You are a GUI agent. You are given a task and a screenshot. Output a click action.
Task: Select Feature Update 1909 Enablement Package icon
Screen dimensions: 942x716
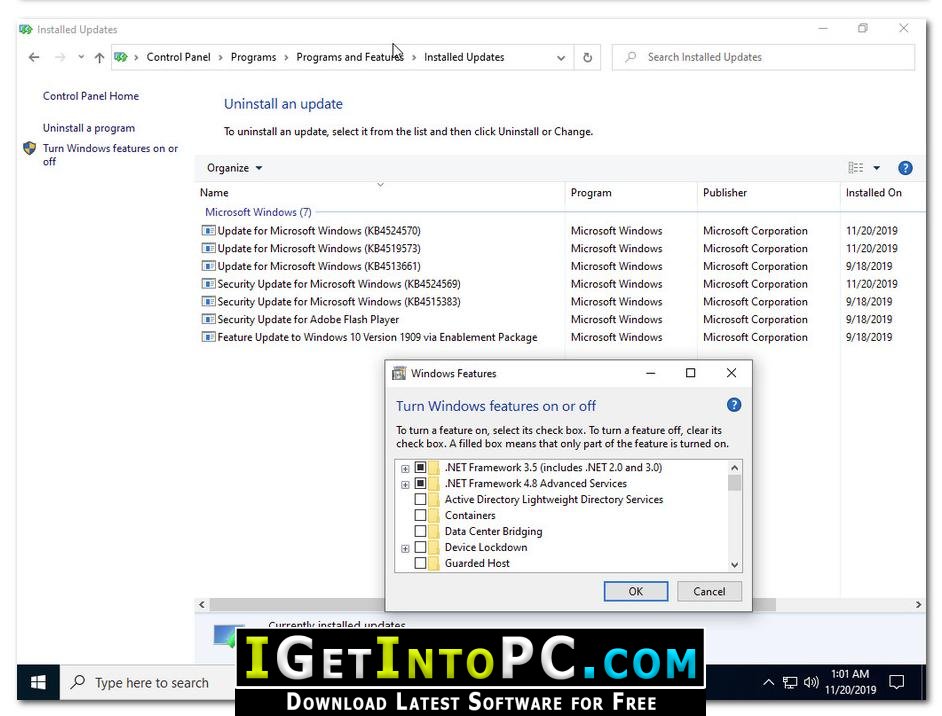pyautogui.click(x=208, y=337)
